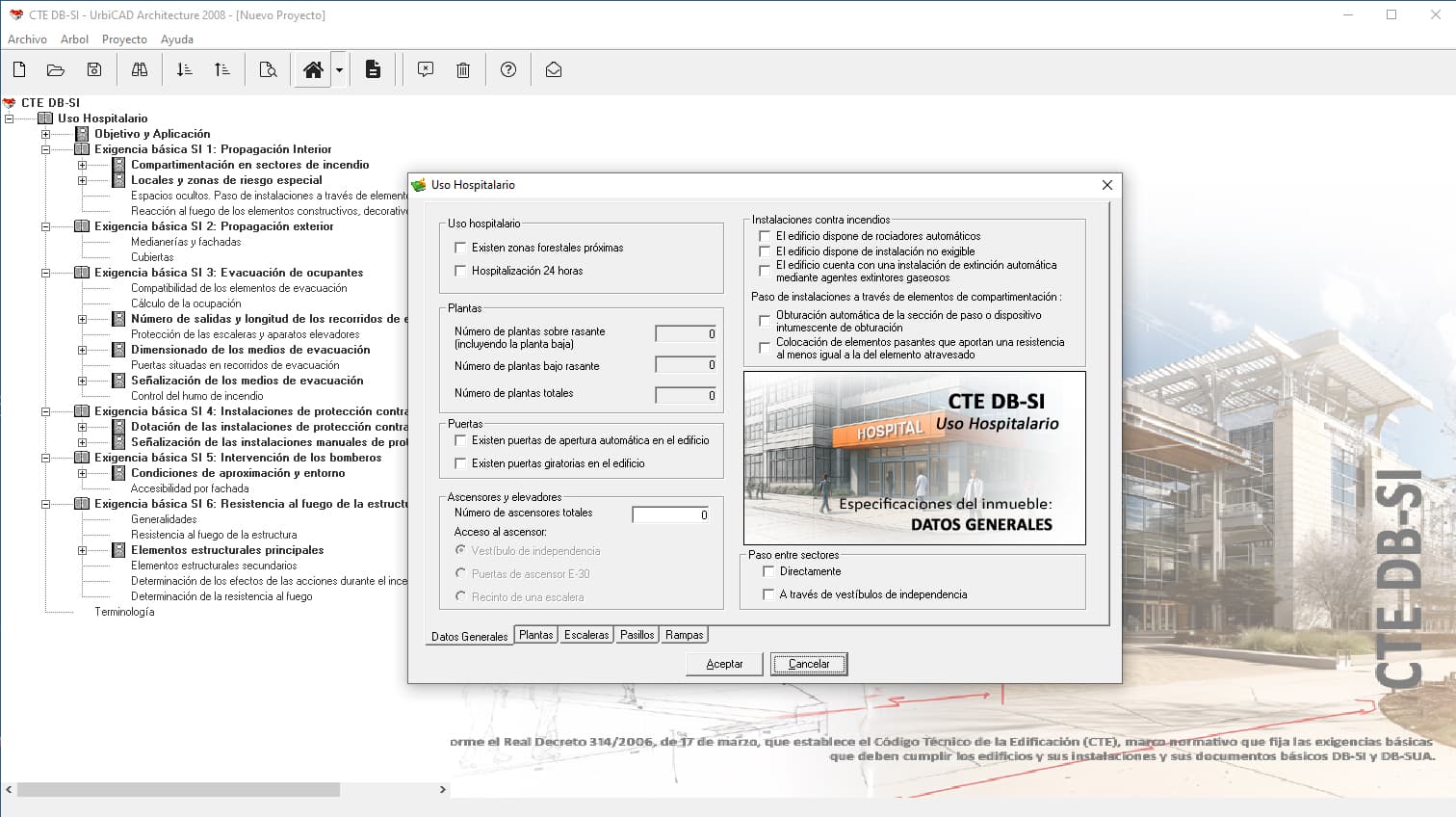Switch to the Plantas tab

coord(536,635)
